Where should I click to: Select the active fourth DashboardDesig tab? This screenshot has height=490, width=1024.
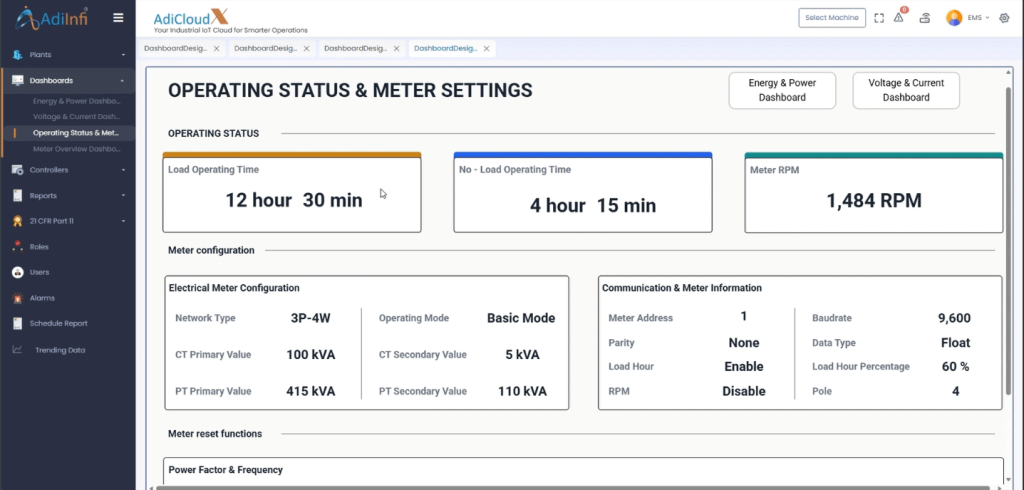[446, 48]
